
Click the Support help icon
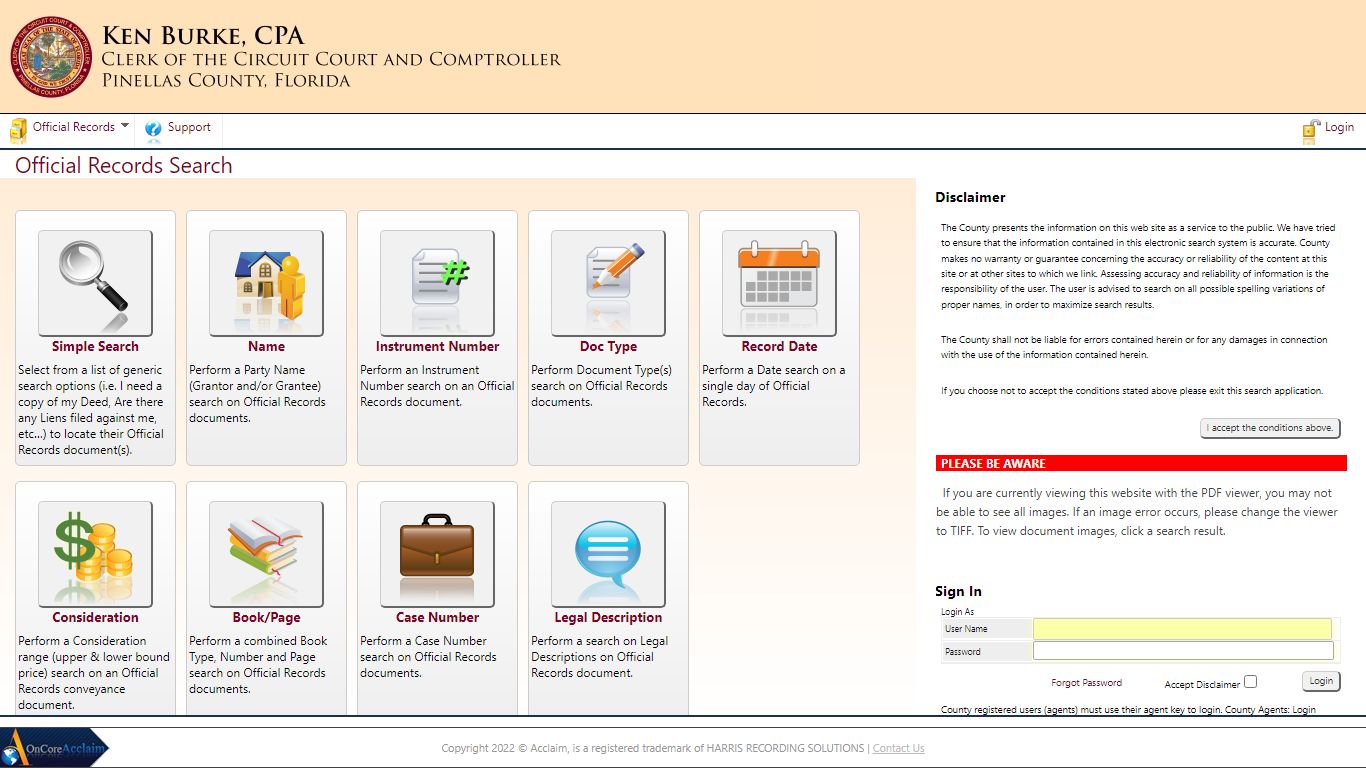(153, 129)
